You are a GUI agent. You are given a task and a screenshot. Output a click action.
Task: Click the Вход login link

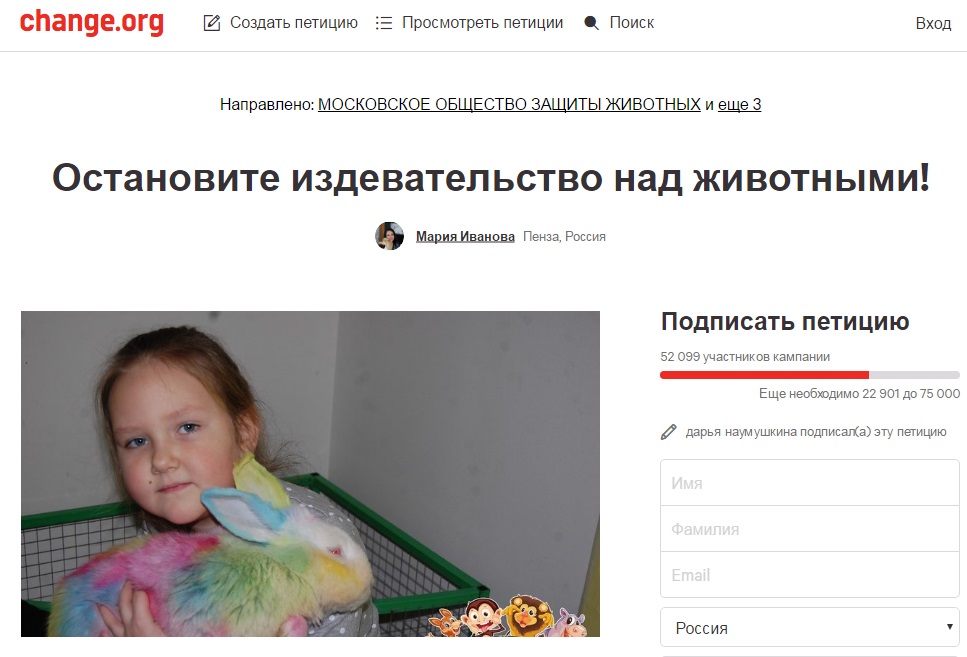click(933, 23)
